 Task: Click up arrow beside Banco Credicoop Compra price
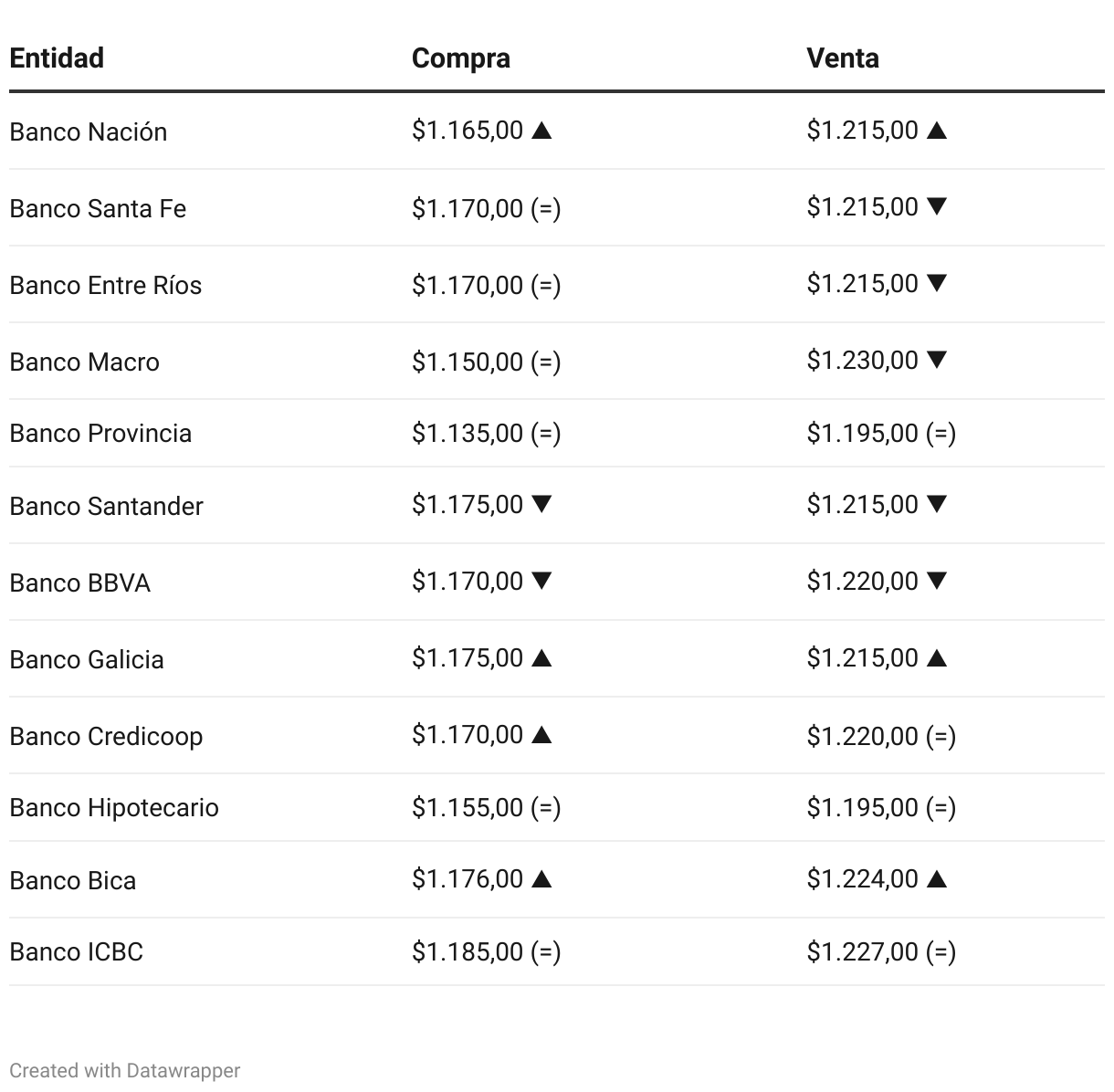point(541,734)
